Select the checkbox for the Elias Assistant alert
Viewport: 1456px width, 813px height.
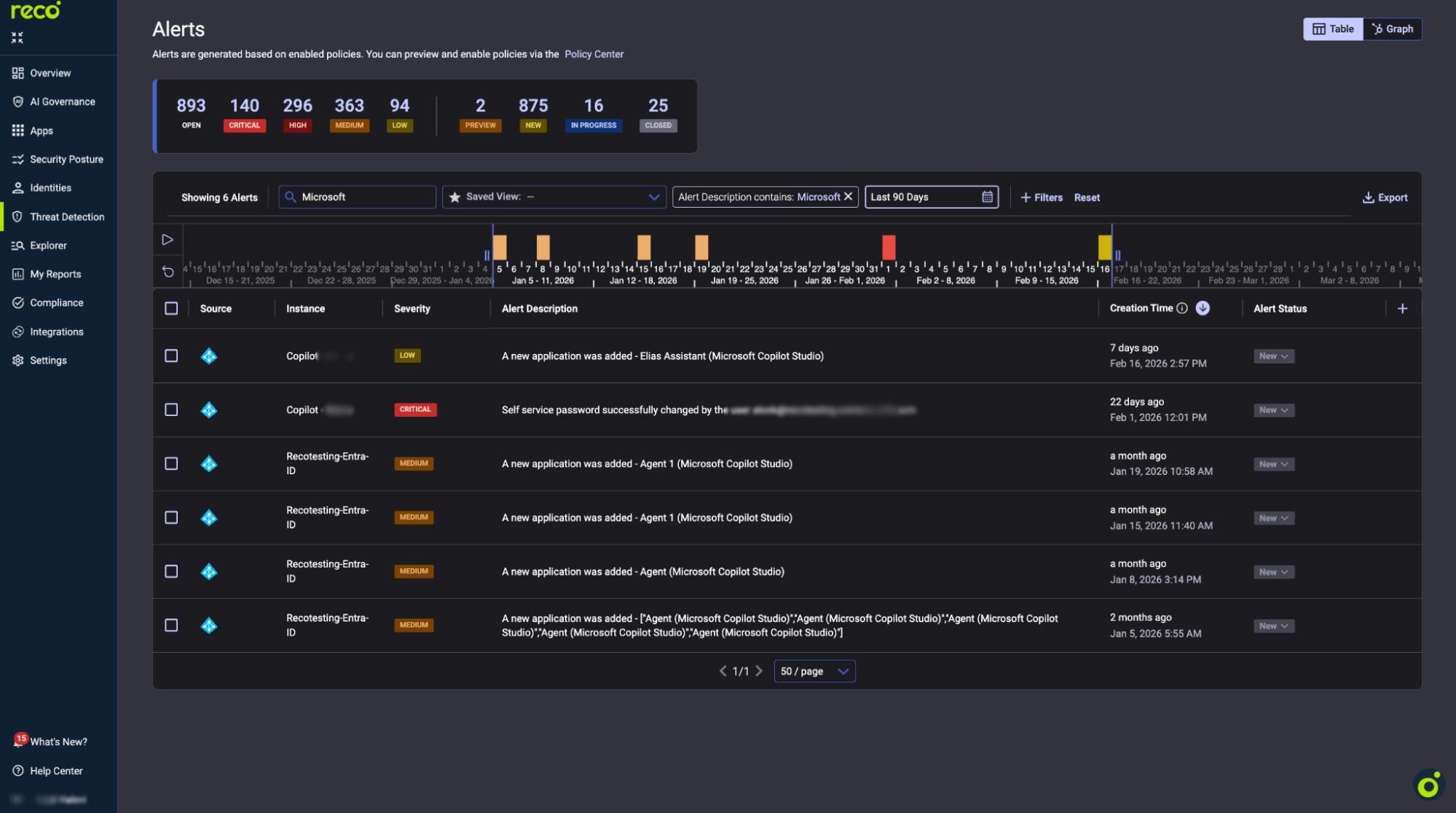click(172, 356)
